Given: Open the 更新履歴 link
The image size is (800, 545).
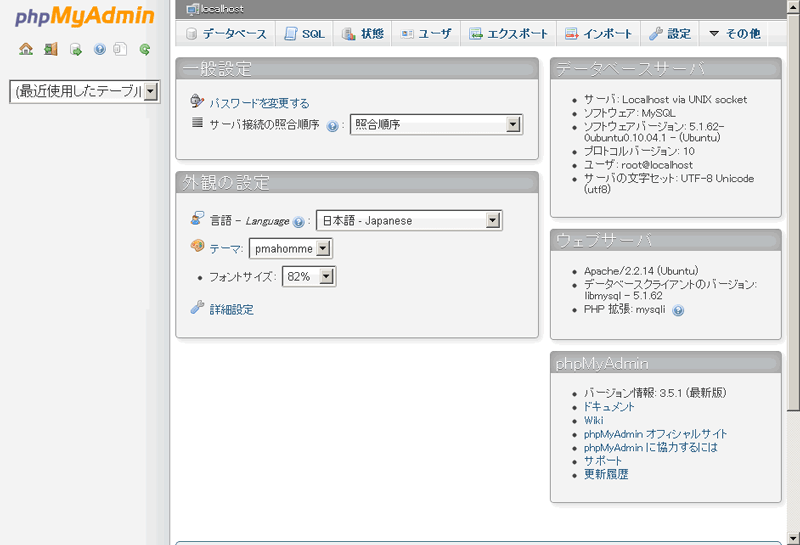Looking at the screenshot, I should [606, 475].
